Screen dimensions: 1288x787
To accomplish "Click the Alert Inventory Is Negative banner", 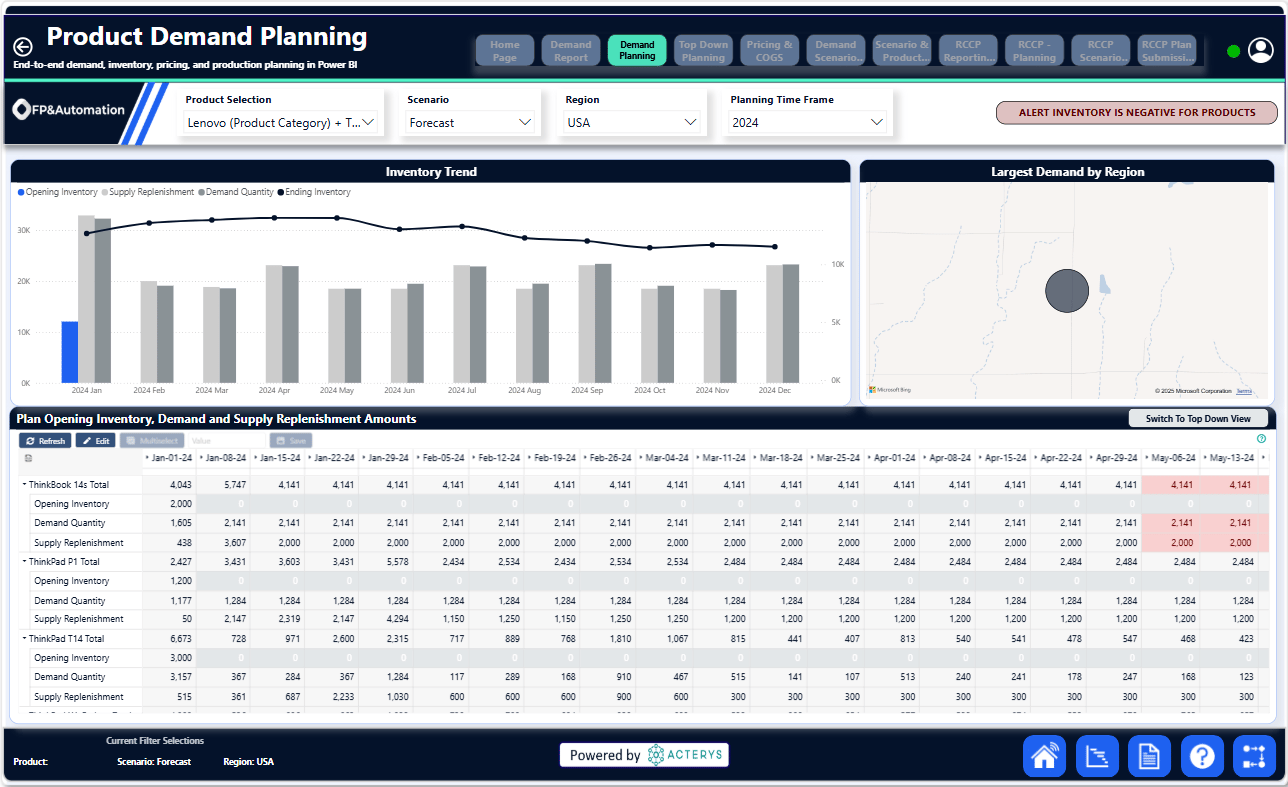I will [1137, 112].
